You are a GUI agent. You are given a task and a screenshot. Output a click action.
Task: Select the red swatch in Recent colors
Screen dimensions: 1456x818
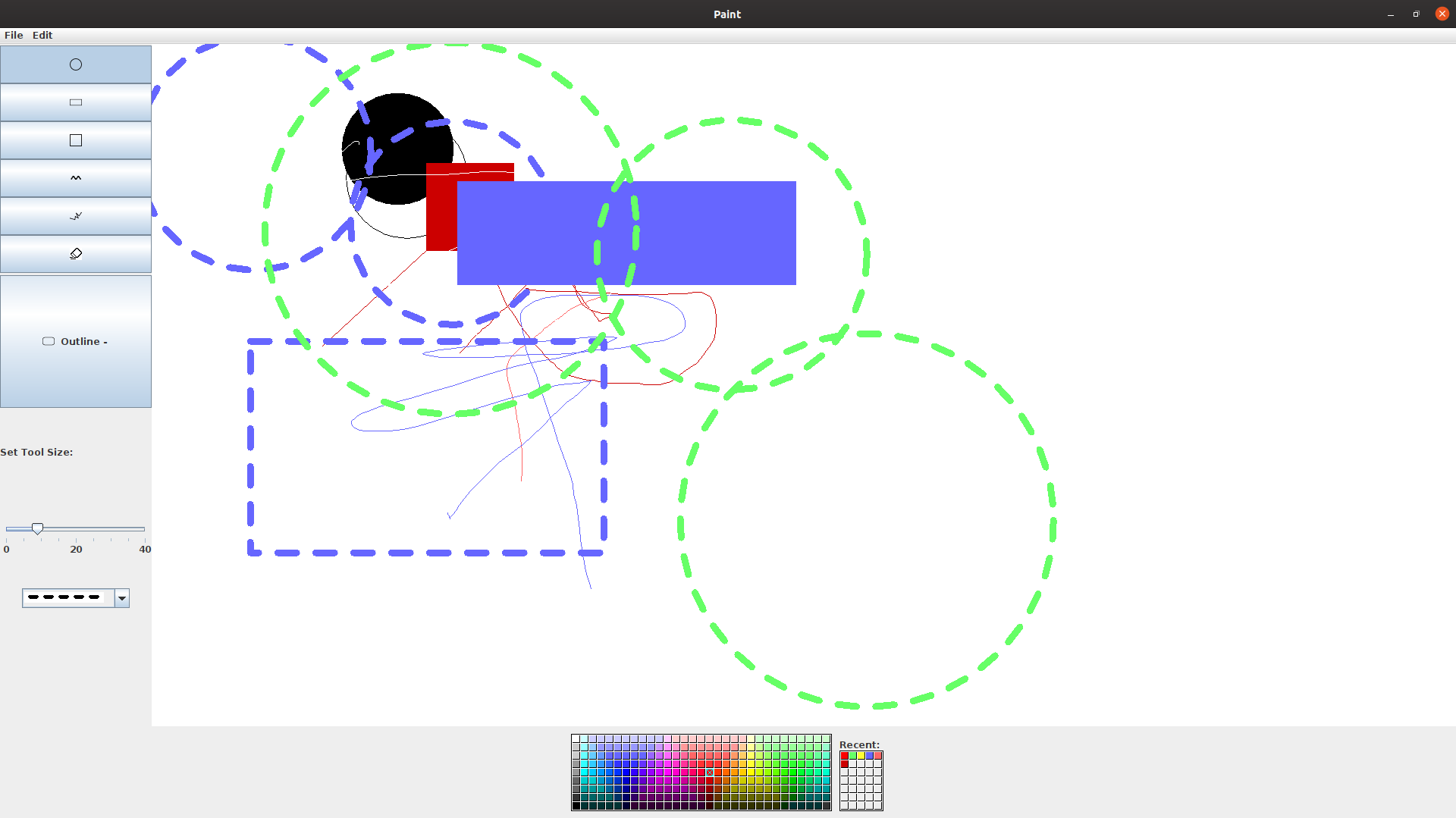(x=844, y=756)
